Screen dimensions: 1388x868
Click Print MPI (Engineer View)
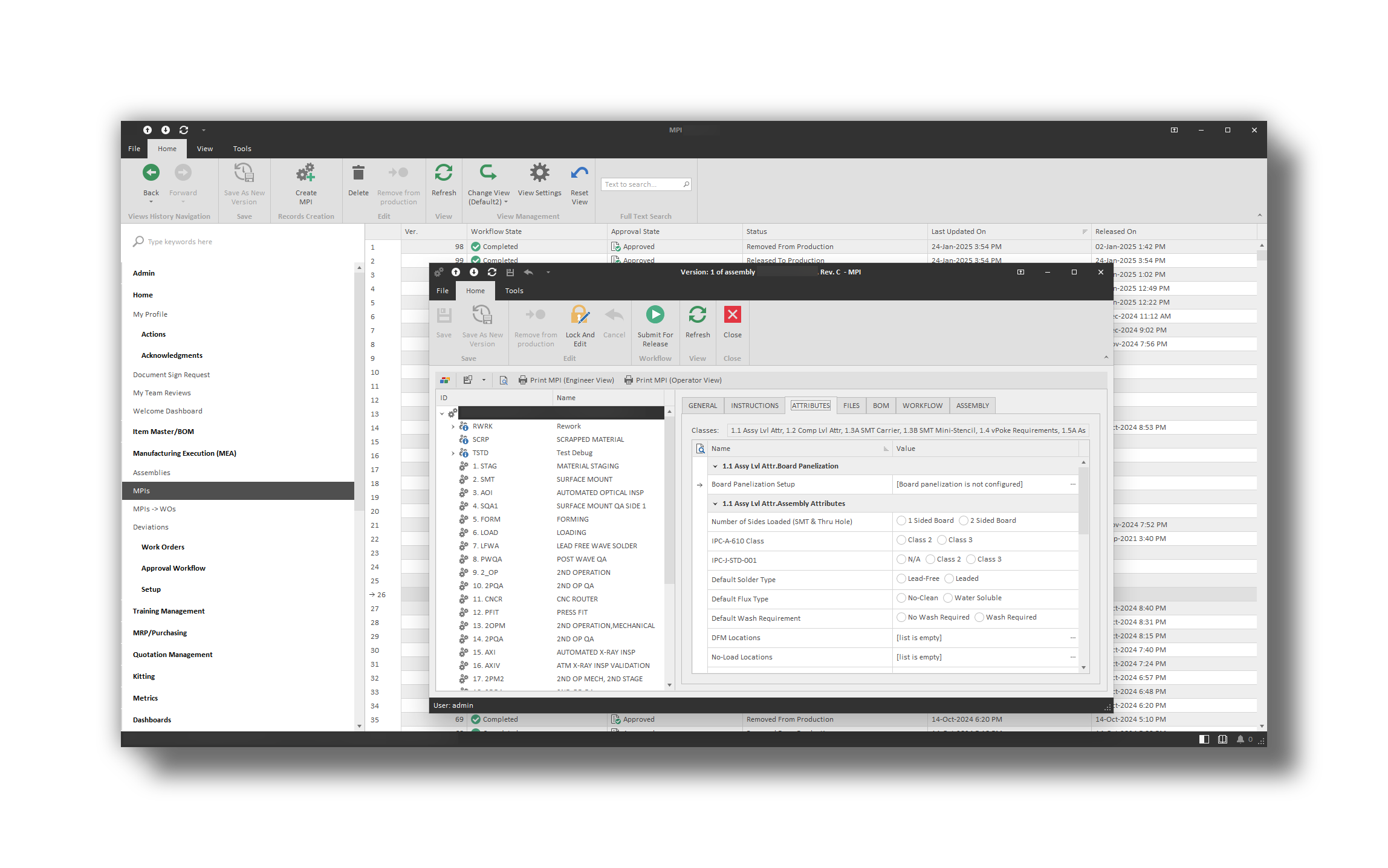pyautogui.click(x=566, y=380)
